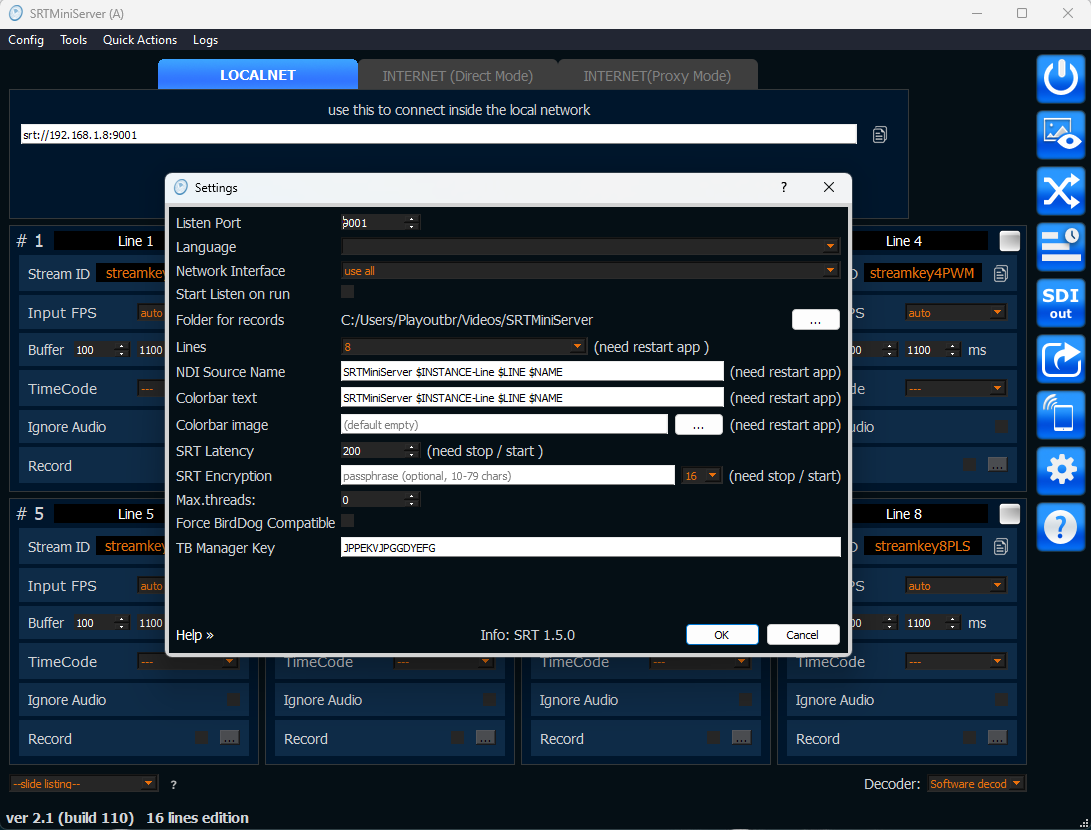Click the Listen Port stepper arrows
This screenshot has height=830, width=1091.
click(411, 223)
